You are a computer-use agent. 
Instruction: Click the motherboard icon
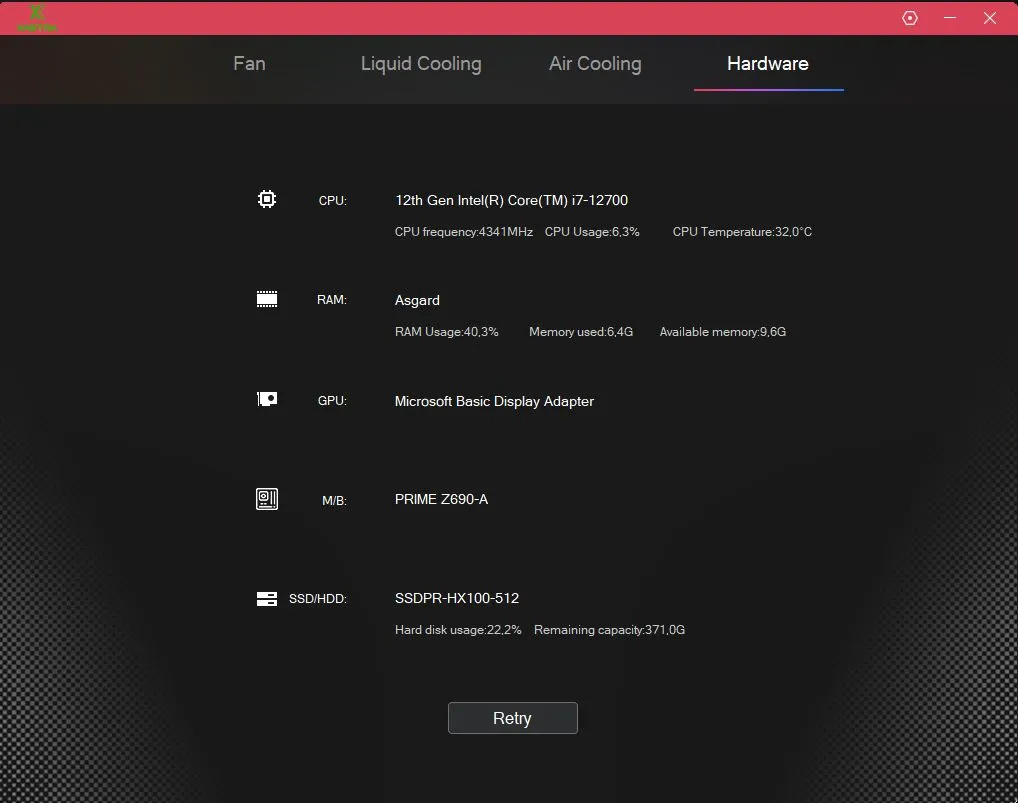(x=267, y=499)
